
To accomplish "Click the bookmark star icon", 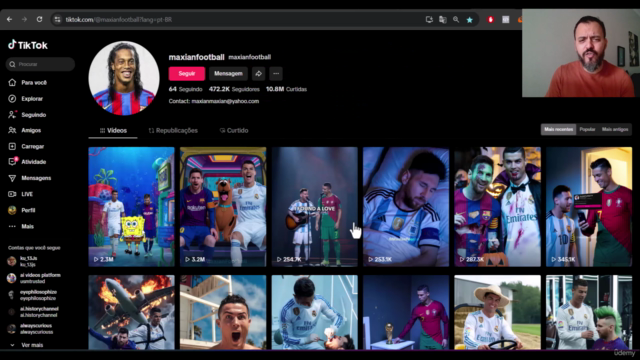I will pyautogui.click(x=470, y=19).
